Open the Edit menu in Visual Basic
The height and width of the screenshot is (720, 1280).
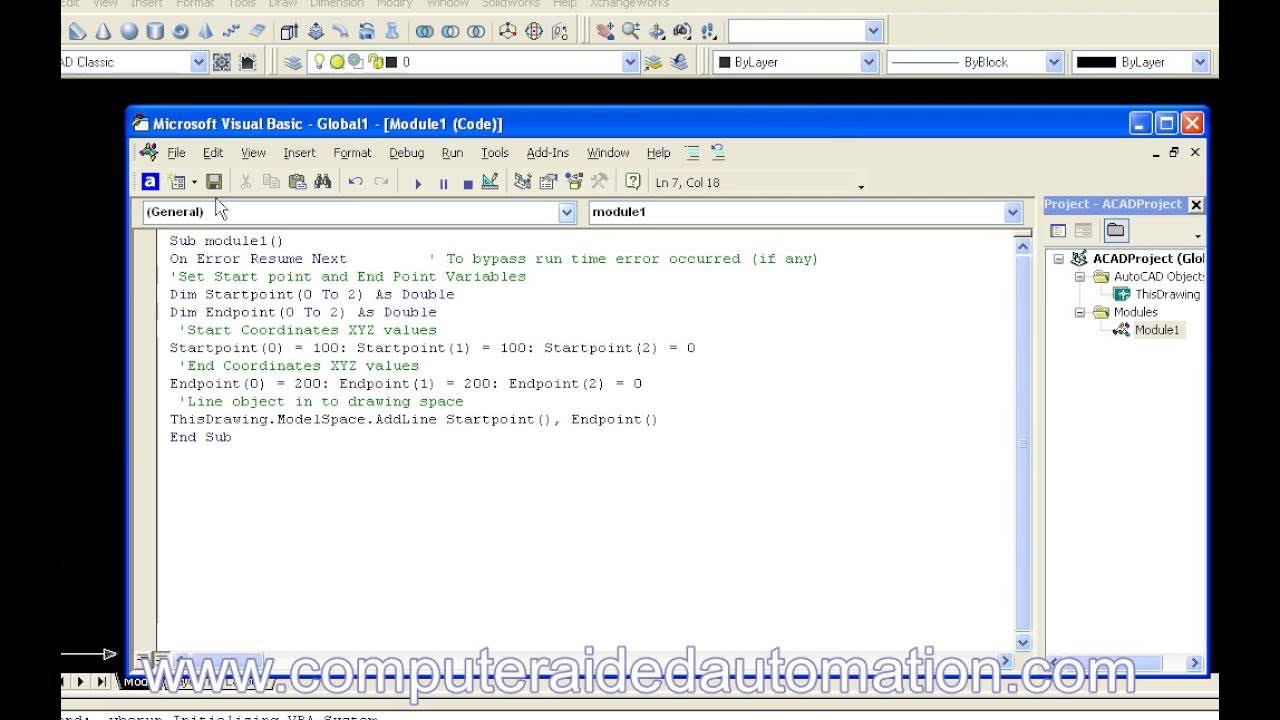click(213, 153)
